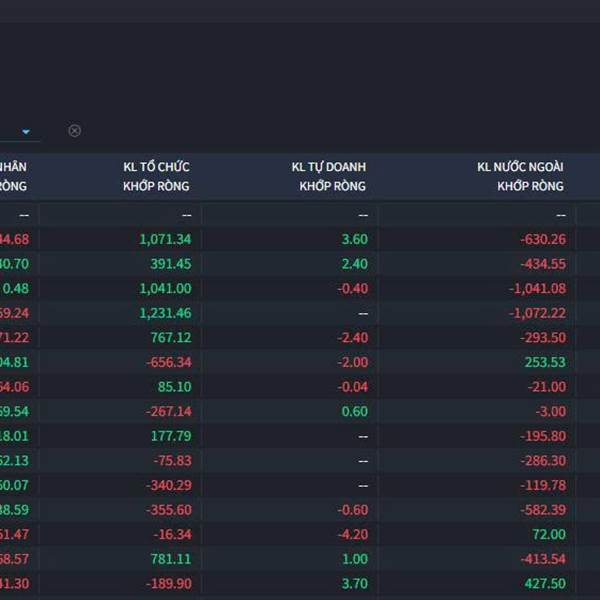The image size is (600, 600).
Task: Select proprietary cell value -4.20
Action: click(x=353, y=534)
